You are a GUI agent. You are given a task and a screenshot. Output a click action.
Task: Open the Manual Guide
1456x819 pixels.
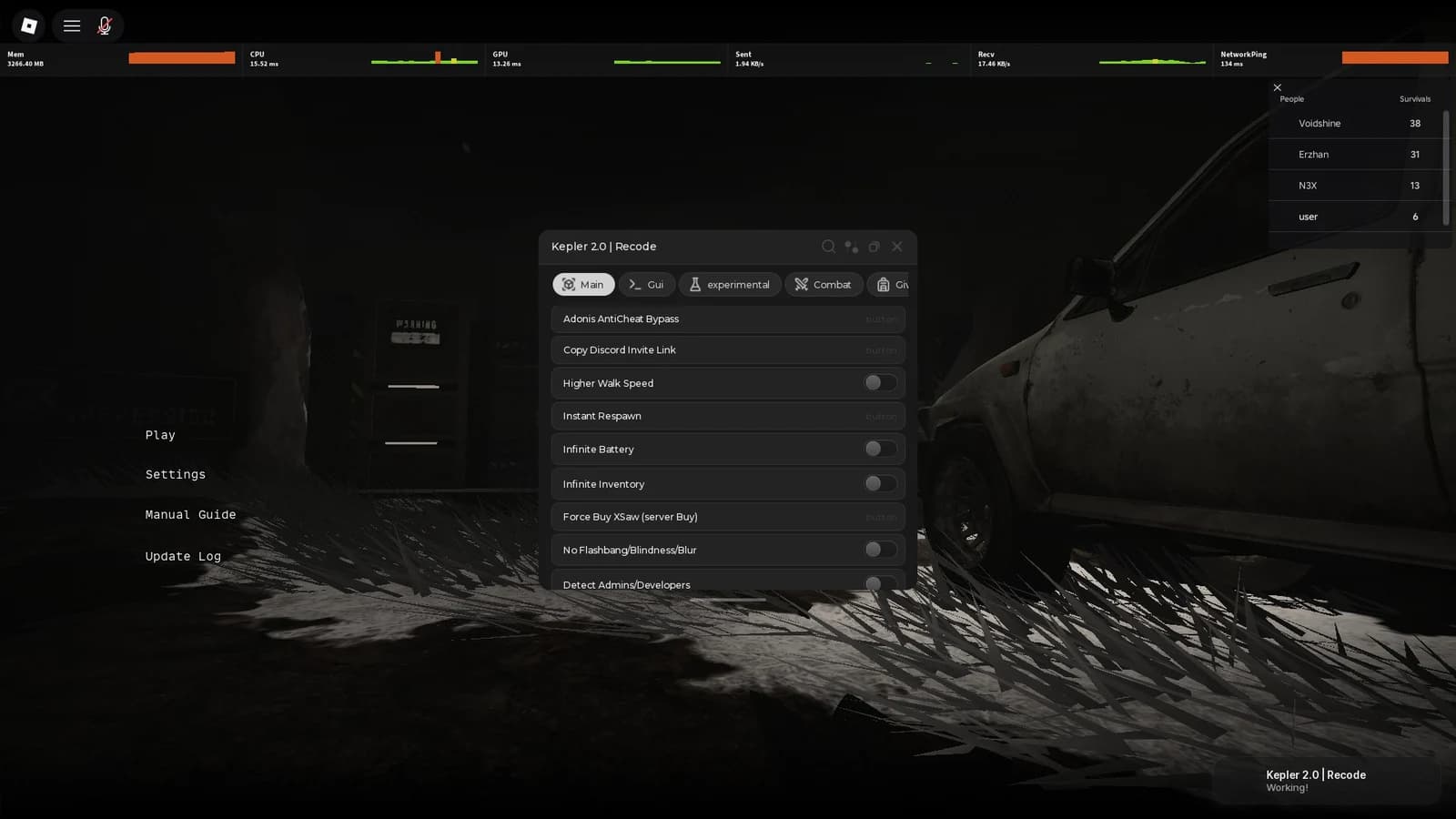point(190,514)
